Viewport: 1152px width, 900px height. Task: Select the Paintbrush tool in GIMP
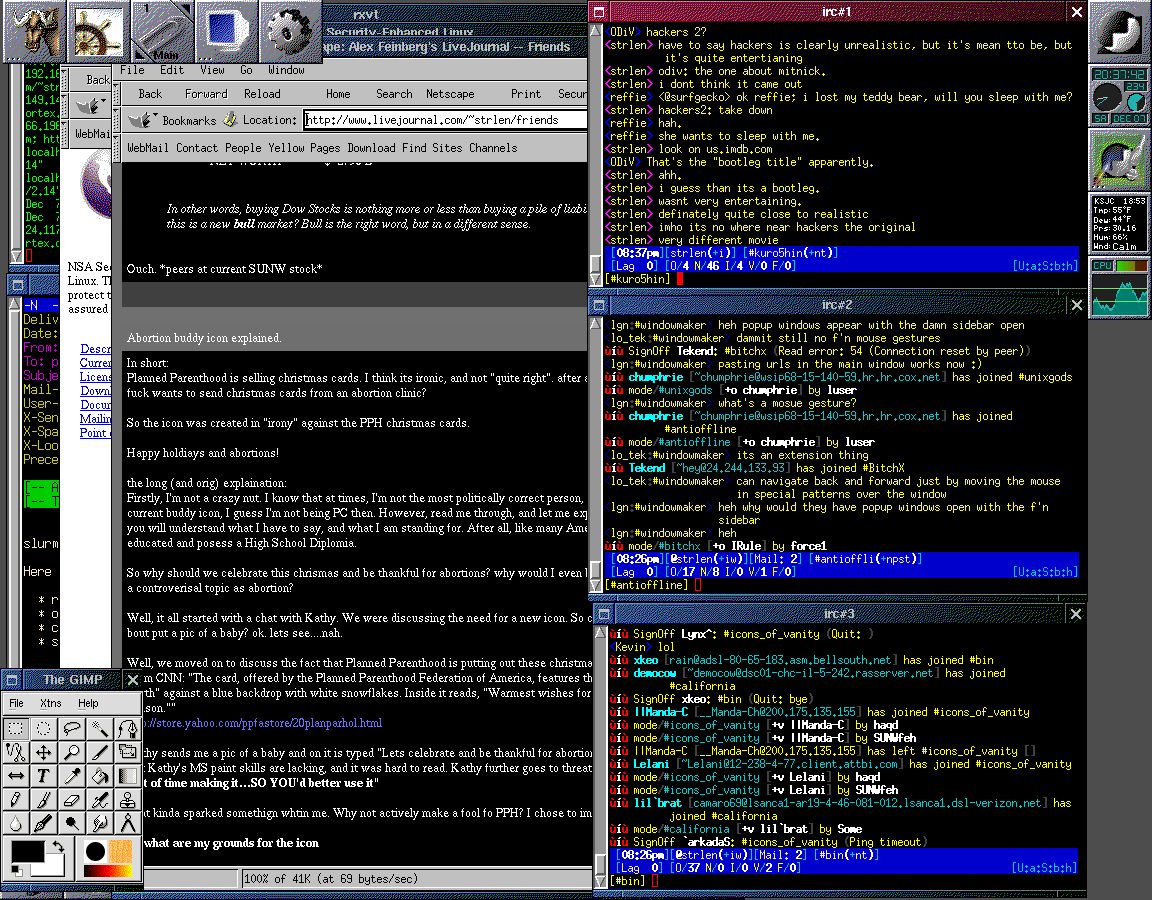43,799
